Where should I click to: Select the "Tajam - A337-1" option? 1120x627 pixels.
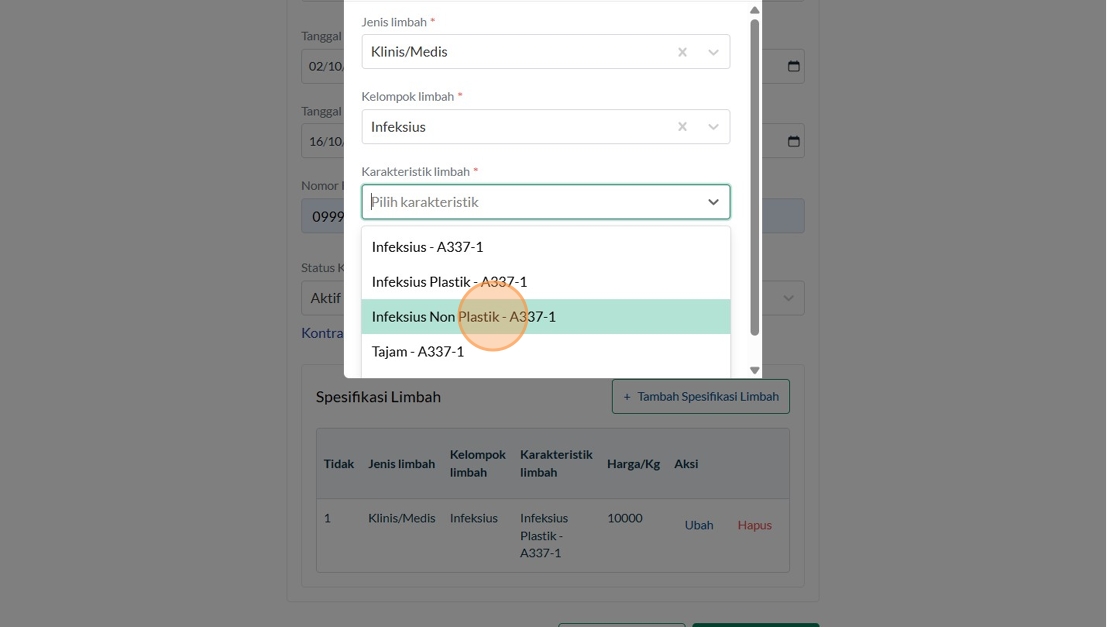(418, 352)
